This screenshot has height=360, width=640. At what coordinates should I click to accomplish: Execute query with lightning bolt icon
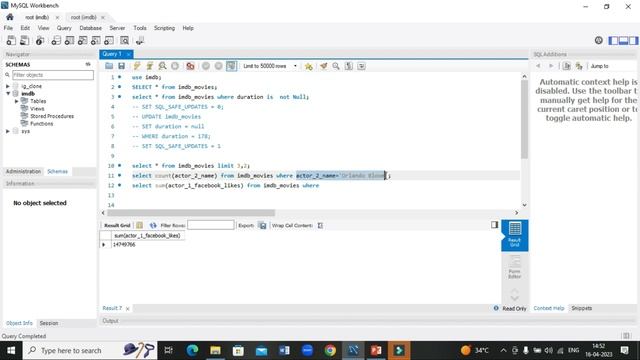(137, 66)
